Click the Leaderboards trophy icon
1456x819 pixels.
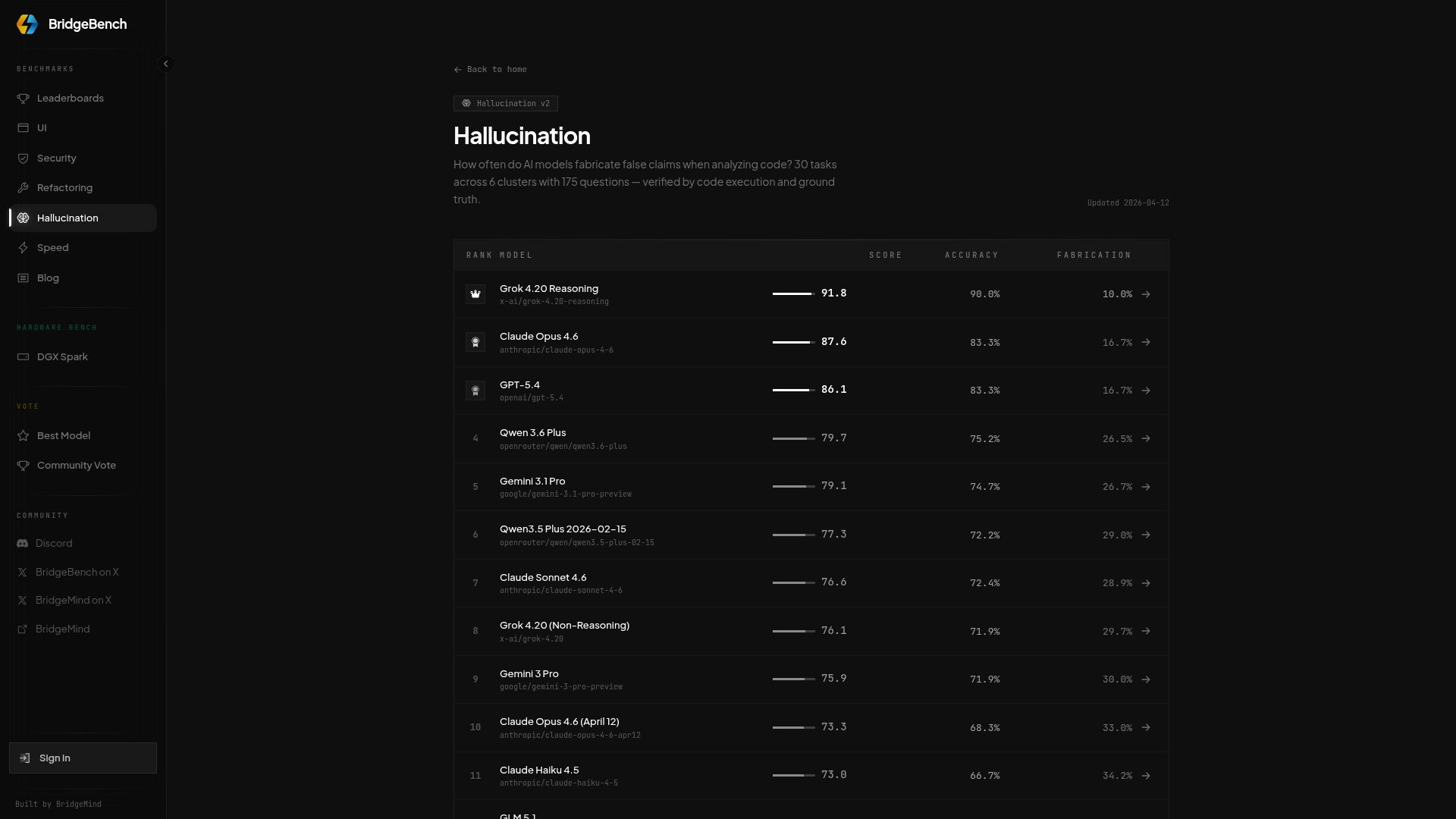pyautogui.click(x=24, y=99)
